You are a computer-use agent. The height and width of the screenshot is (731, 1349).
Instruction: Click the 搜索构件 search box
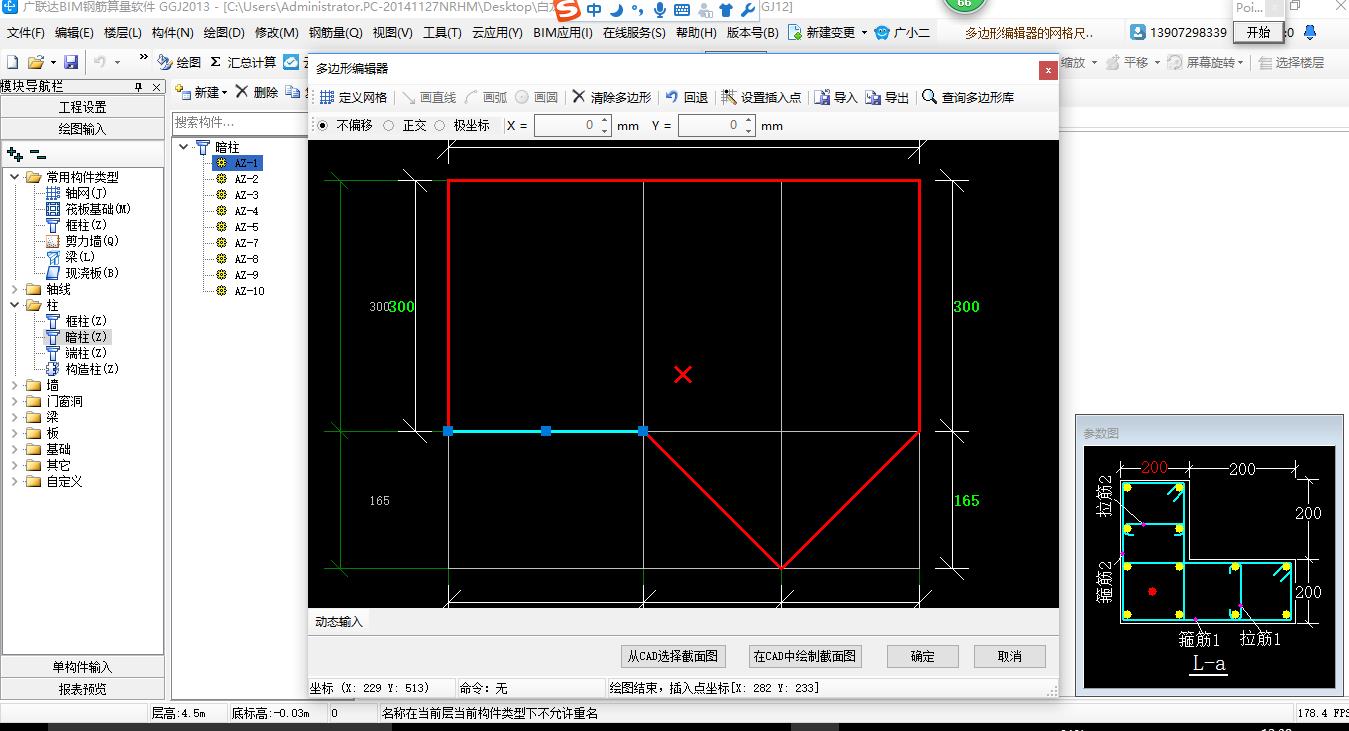(238, 122)
